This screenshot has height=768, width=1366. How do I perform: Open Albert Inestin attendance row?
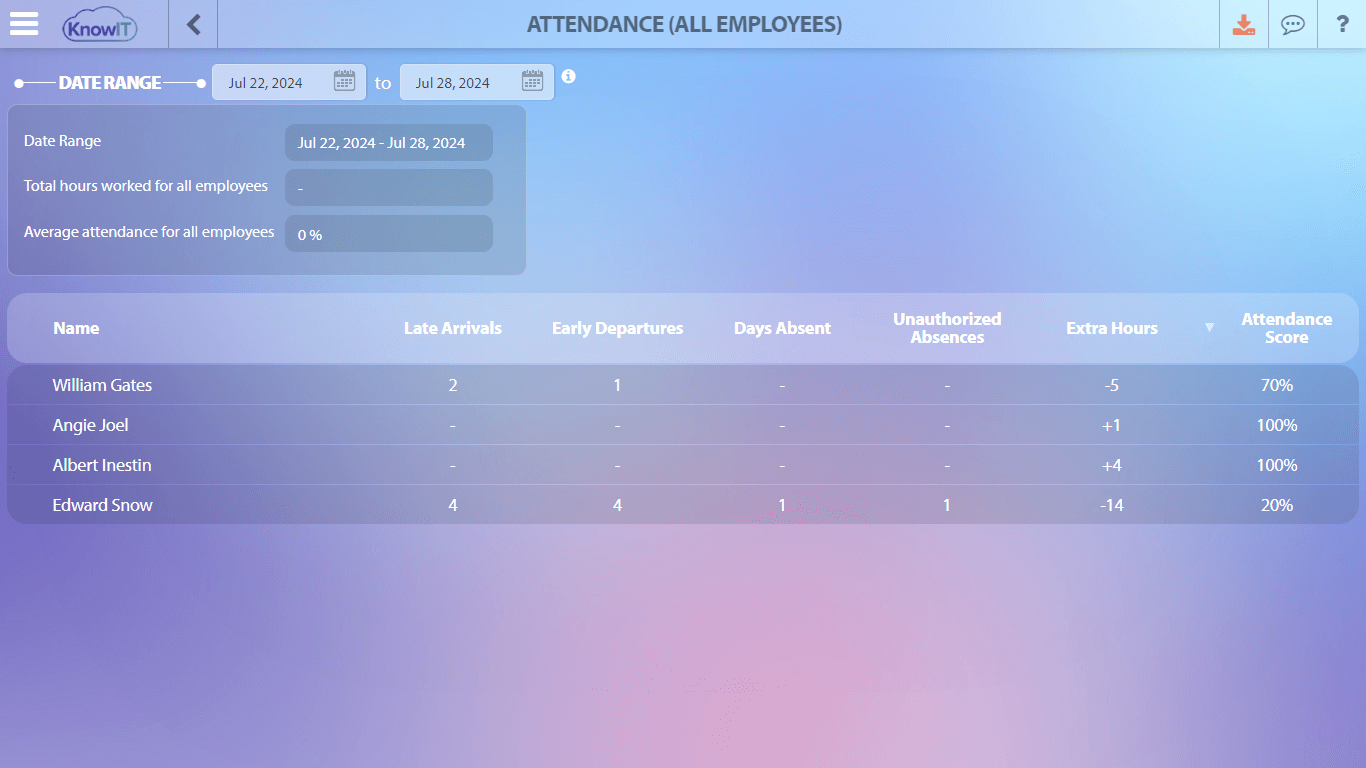tap(683, 465)
